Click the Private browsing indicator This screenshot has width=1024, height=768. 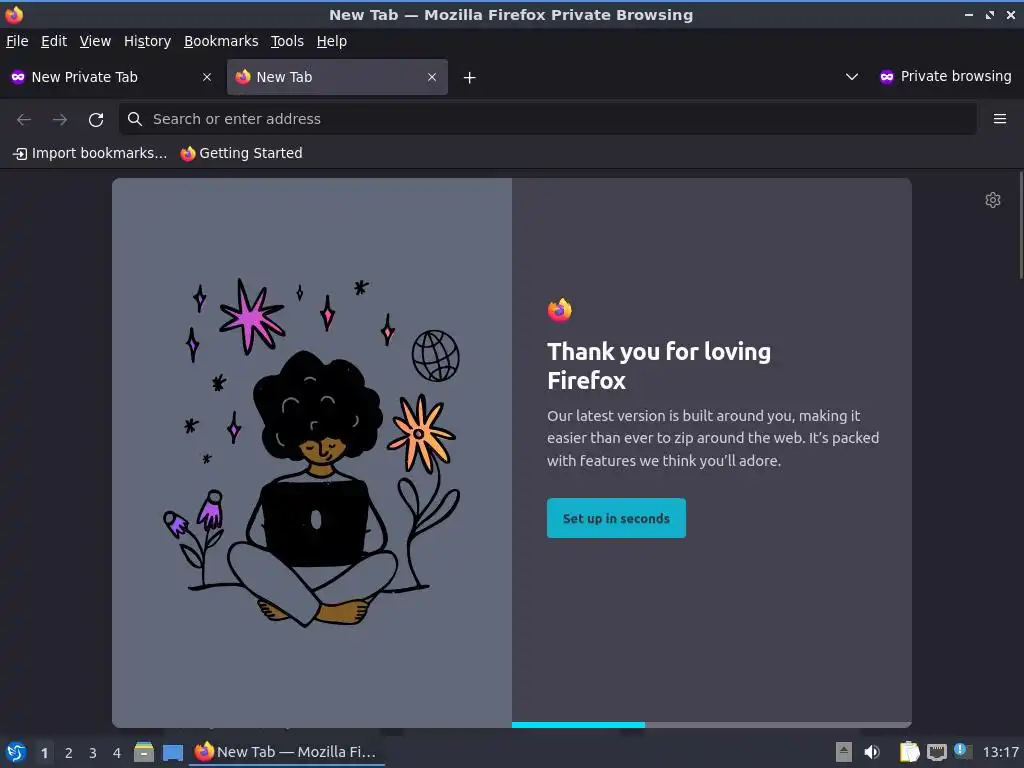click(x=945, y=76)
